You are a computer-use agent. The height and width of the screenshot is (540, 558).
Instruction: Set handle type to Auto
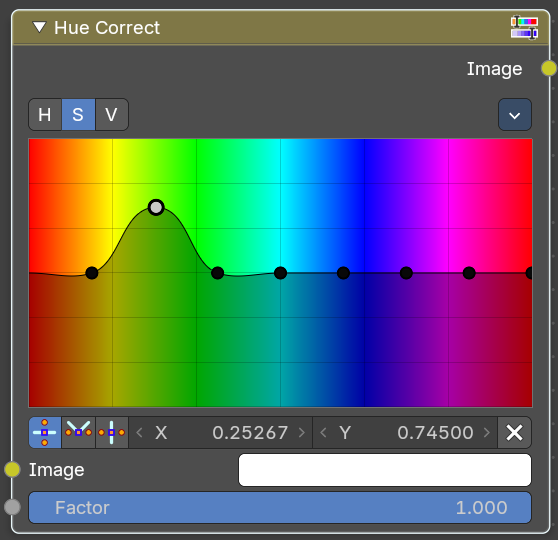tap(45, 432)
